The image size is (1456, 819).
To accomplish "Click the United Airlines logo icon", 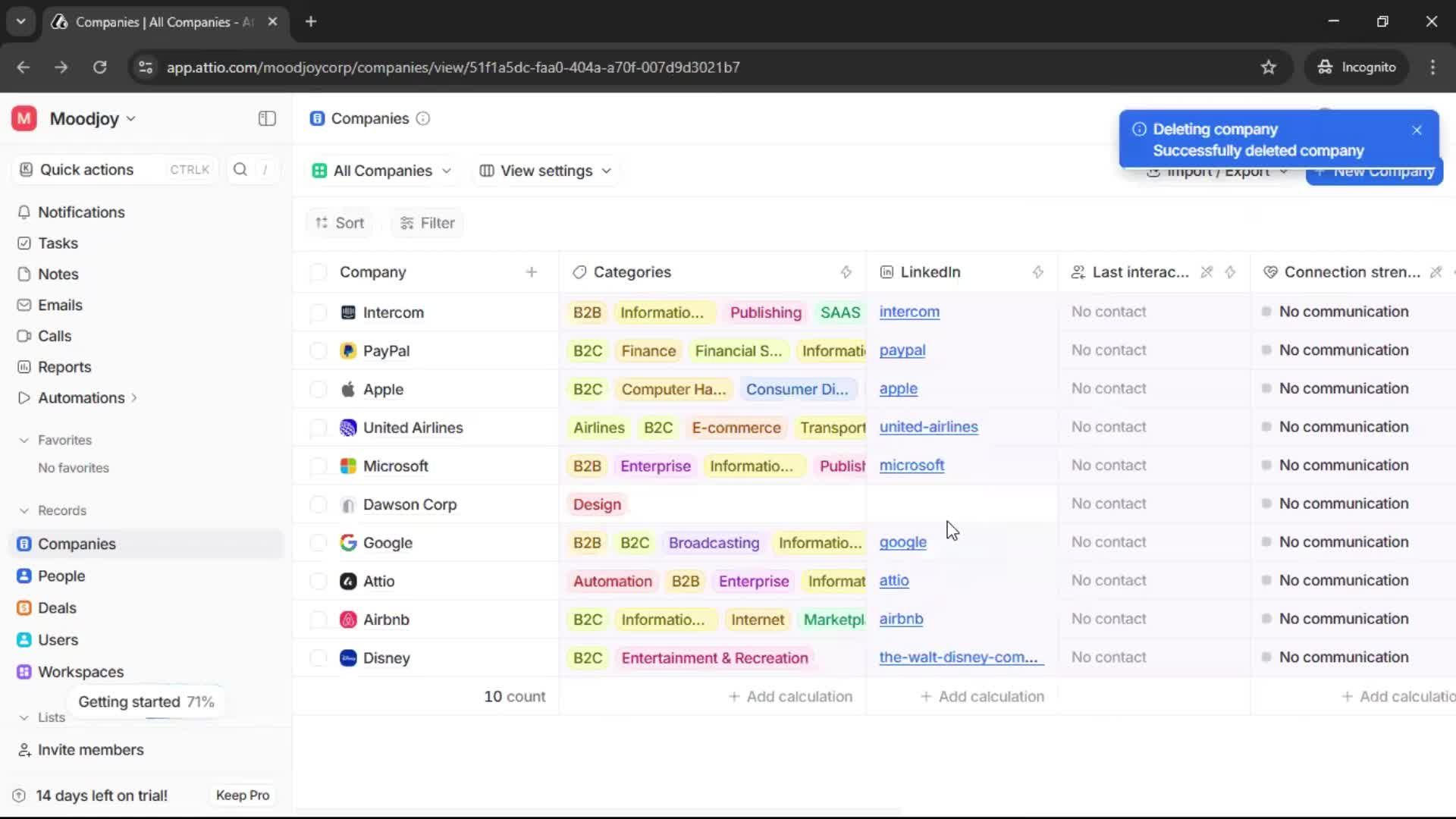I will click(x=348, y=428).
